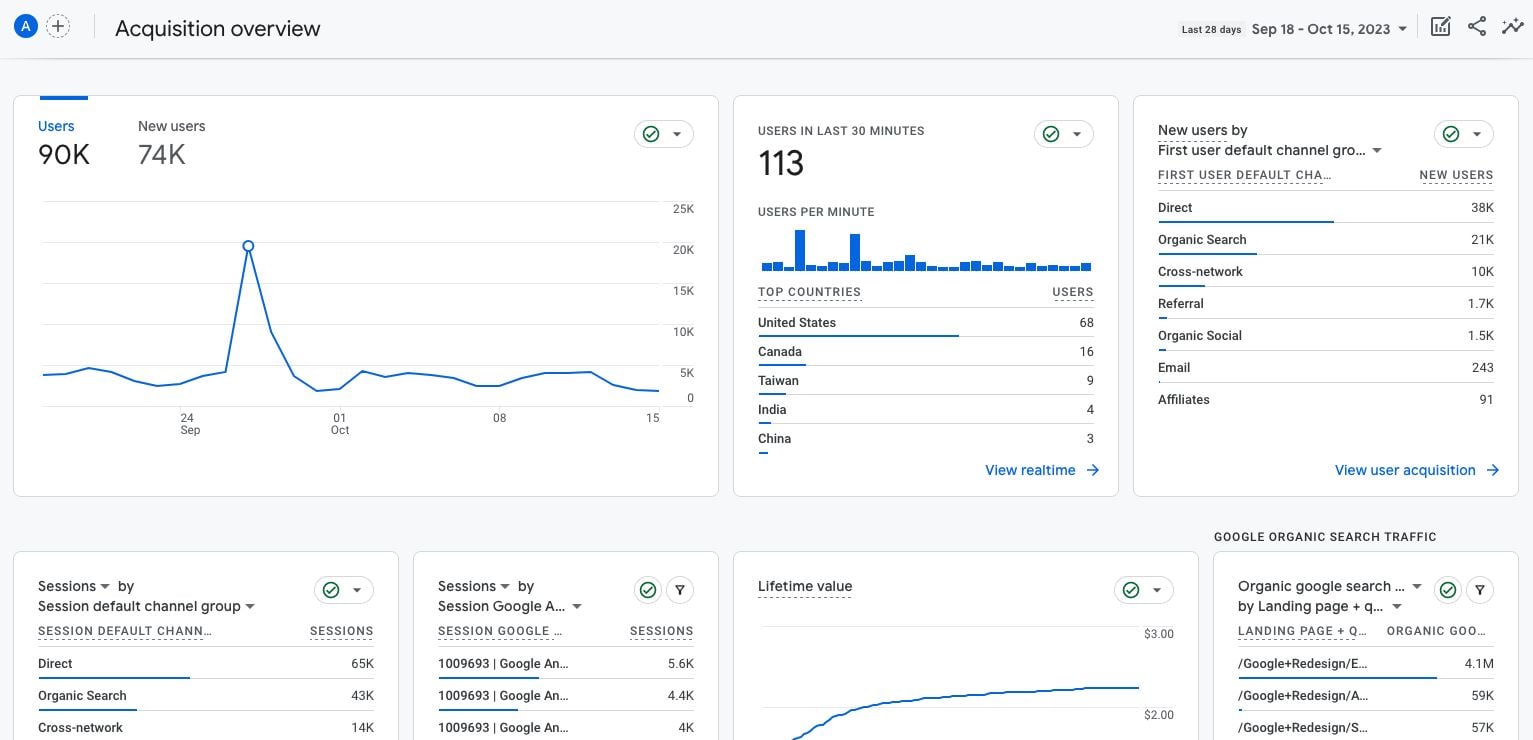Open the filter icon on Sessions Google Ads card

[x=680, y=590]
